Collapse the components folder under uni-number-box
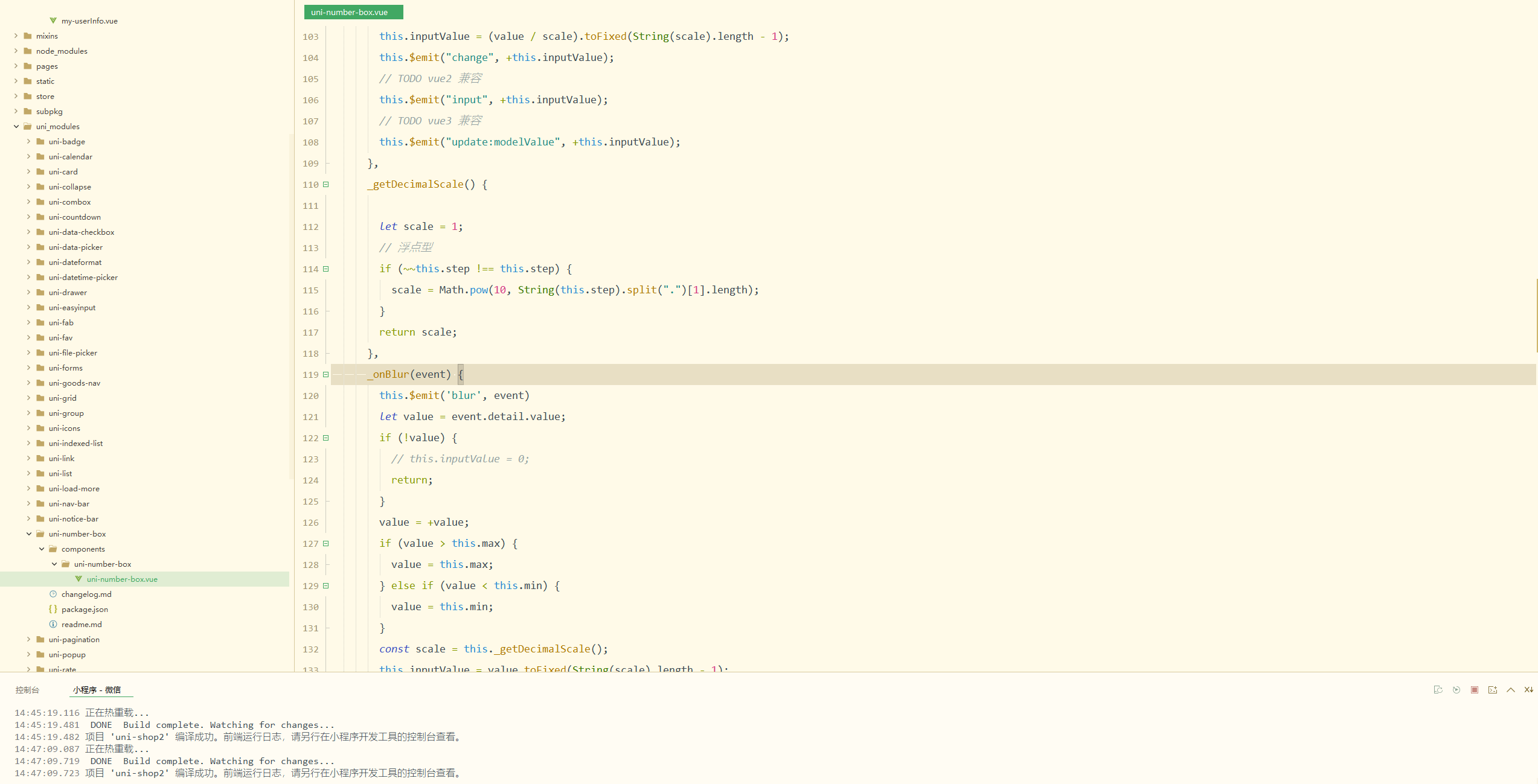This screenshot has width=1538, height=784. click(42, 549)
